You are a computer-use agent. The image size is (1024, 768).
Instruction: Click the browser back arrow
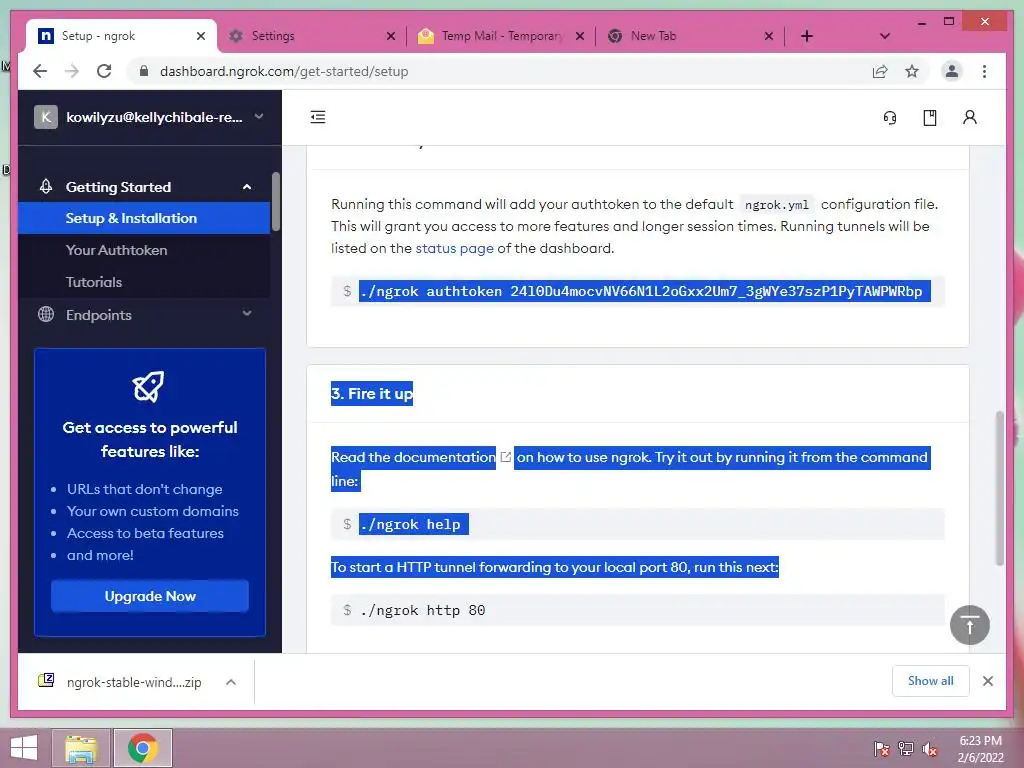[x=40, y=71]
